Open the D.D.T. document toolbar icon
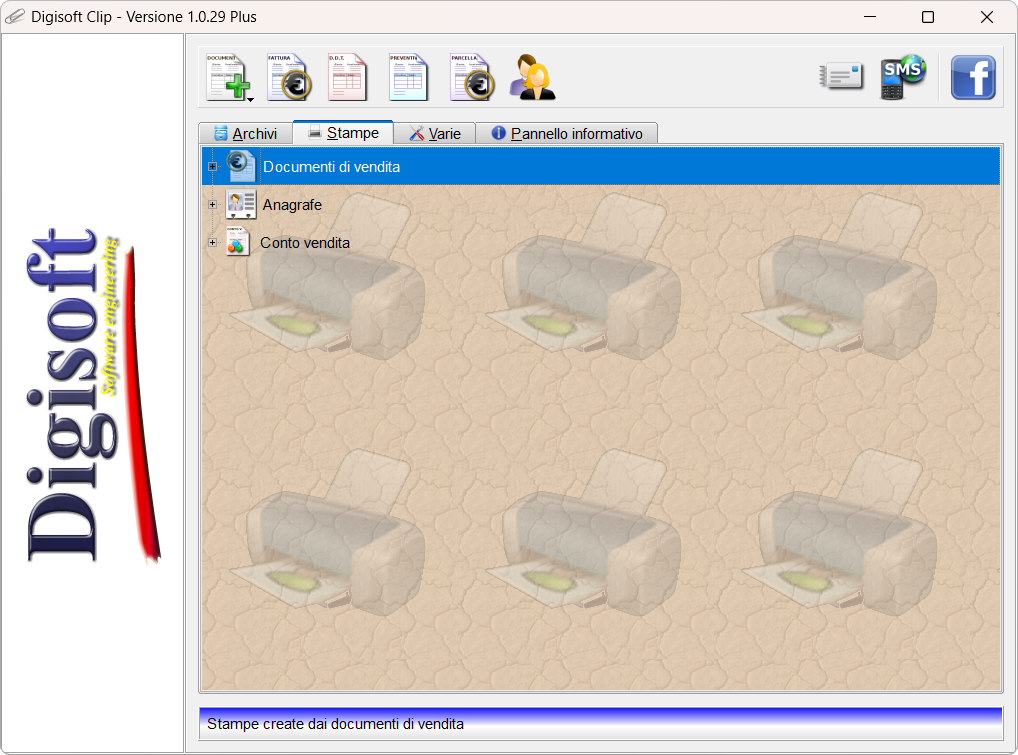This screenshot has height=755, width=1018. click(347, 77)
